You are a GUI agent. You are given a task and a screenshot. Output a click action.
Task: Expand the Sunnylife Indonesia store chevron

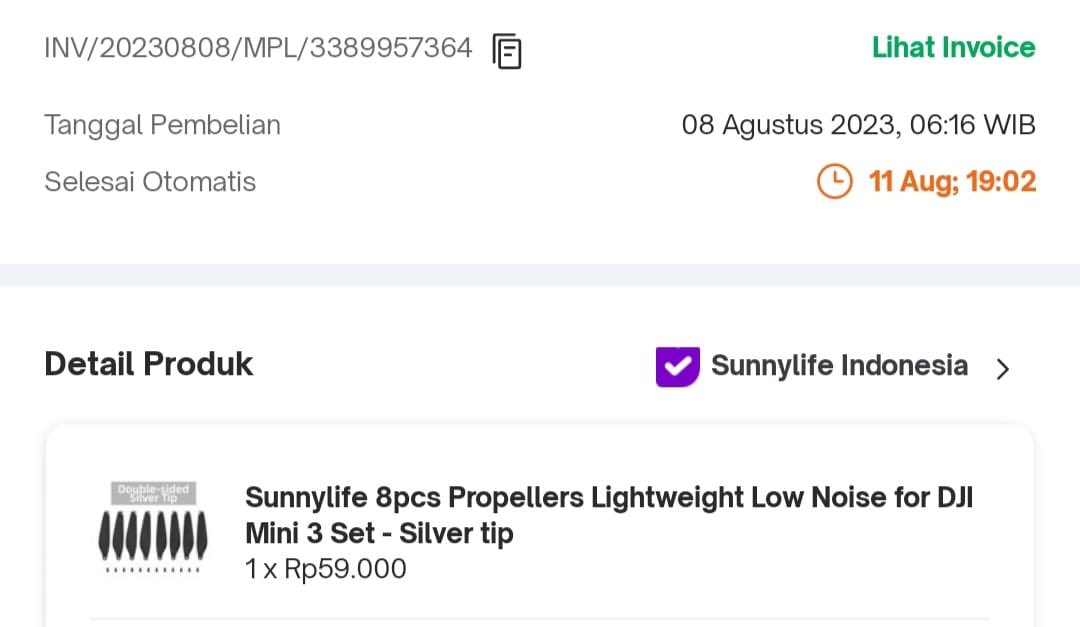1003,369
